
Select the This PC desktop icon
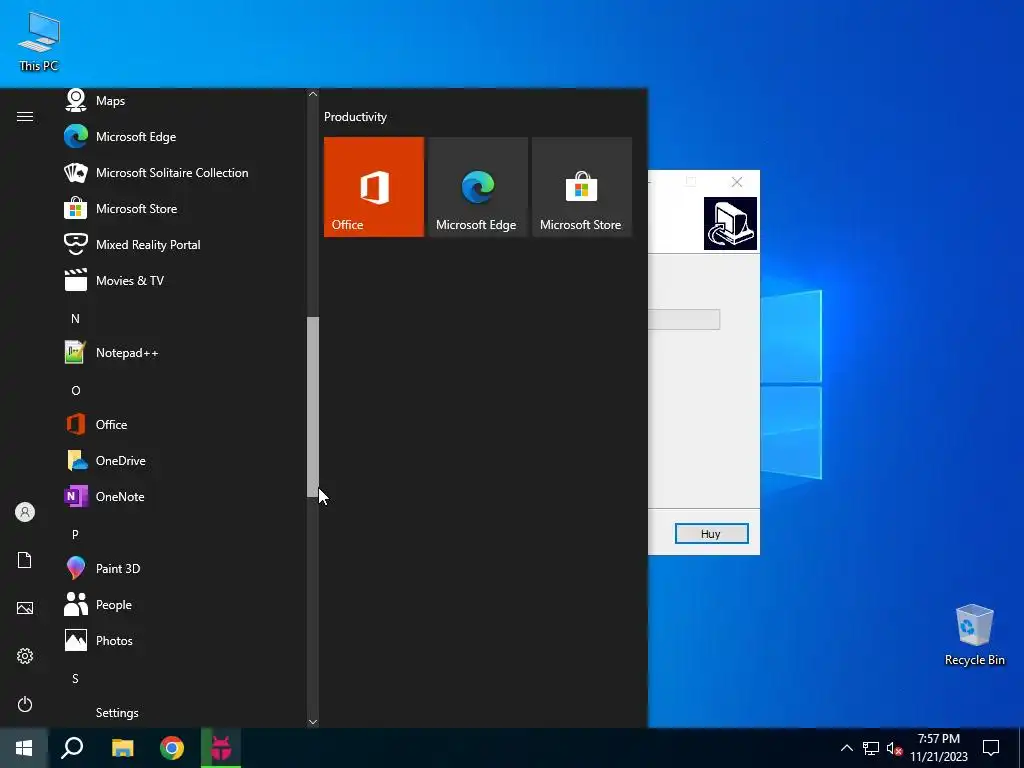[39, 41]
